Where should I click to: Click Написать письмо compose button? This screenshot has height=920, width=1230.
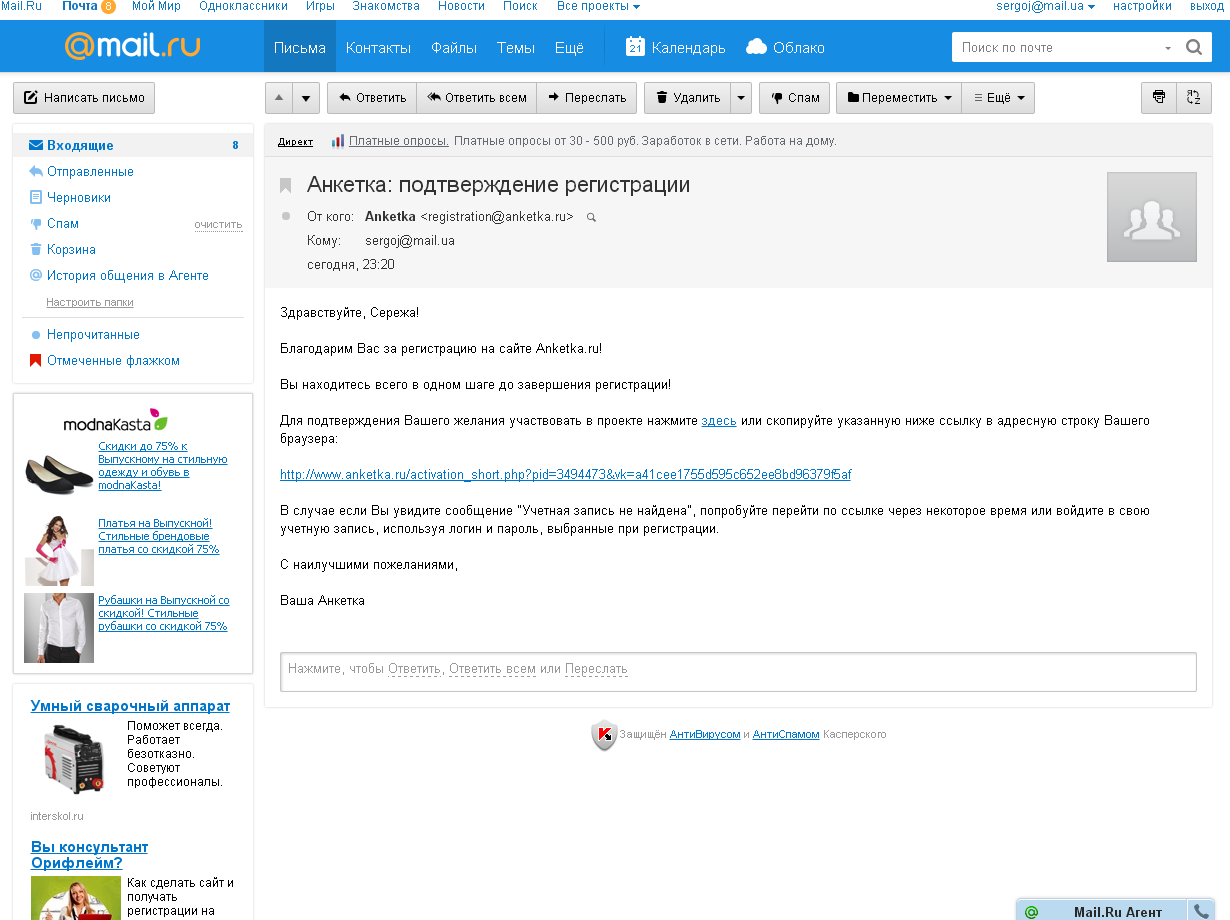coord(84,98)
